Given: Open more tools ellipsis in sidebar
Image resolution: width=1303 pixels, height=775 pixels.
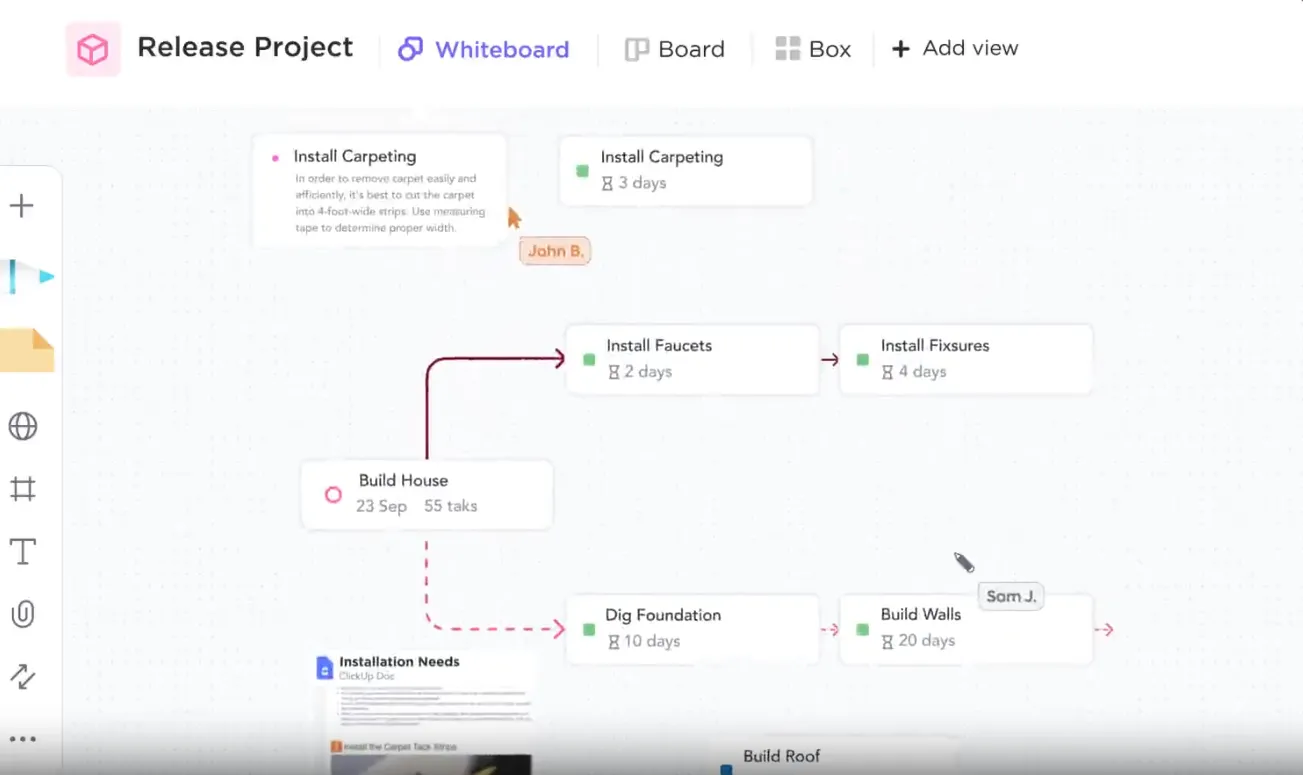Looking at the screenshot, I should click(22, 739).
